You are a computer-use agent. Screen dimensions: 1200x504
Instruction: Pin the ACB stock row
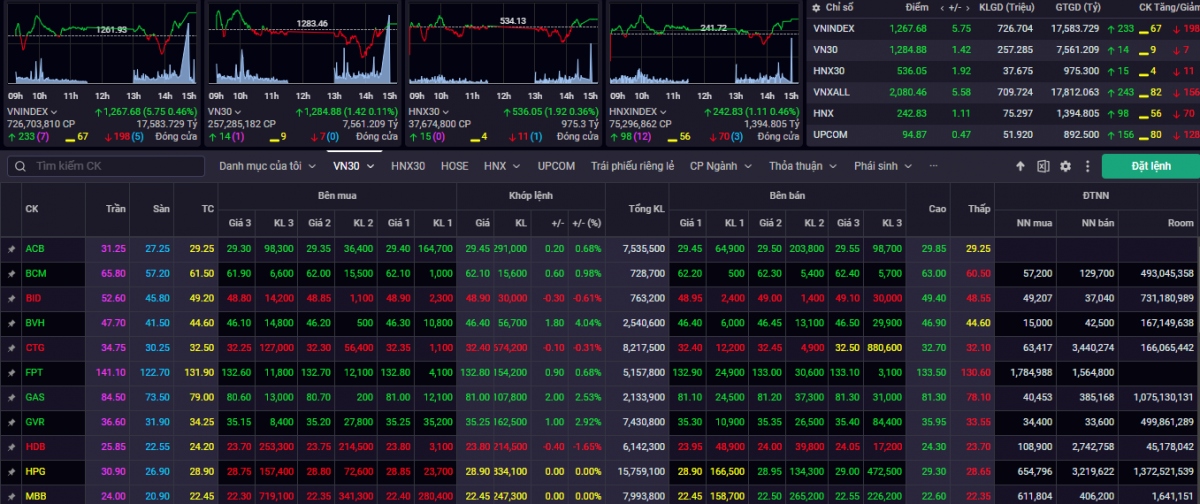click(12, 248)
